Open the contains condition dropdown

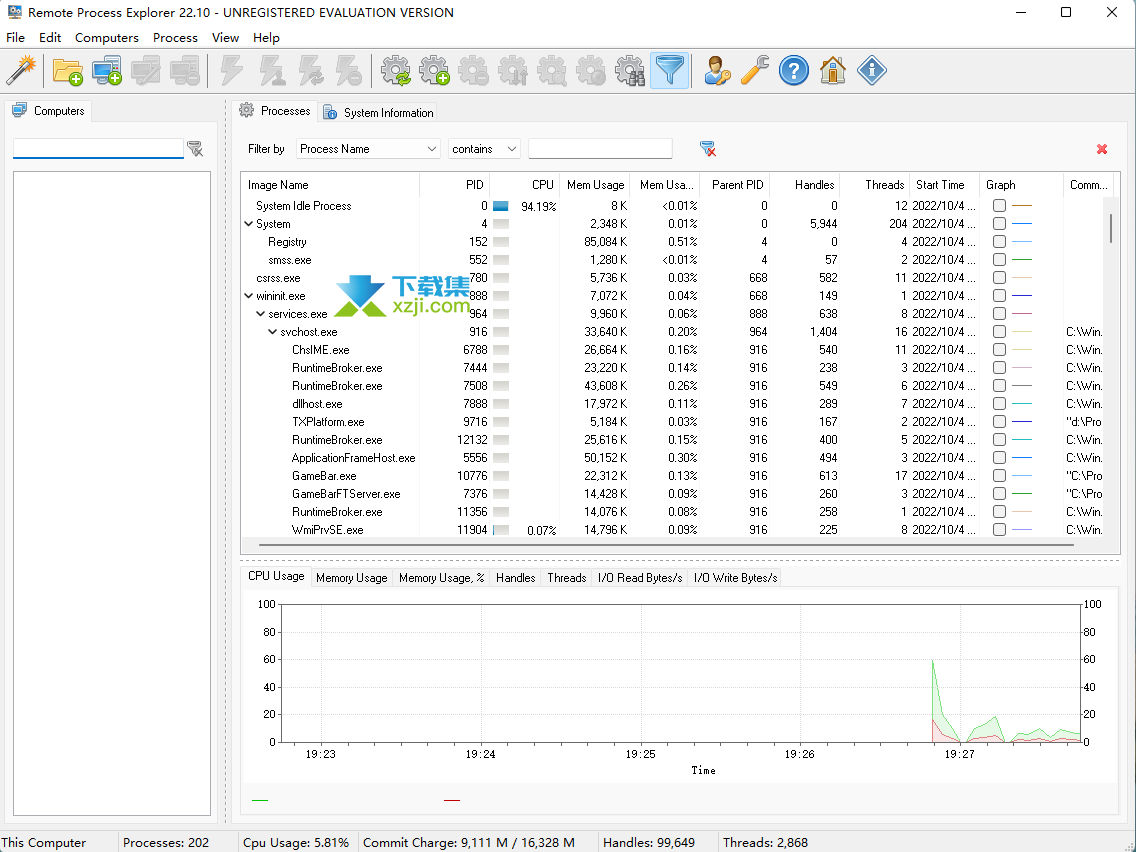click(484, 149)
